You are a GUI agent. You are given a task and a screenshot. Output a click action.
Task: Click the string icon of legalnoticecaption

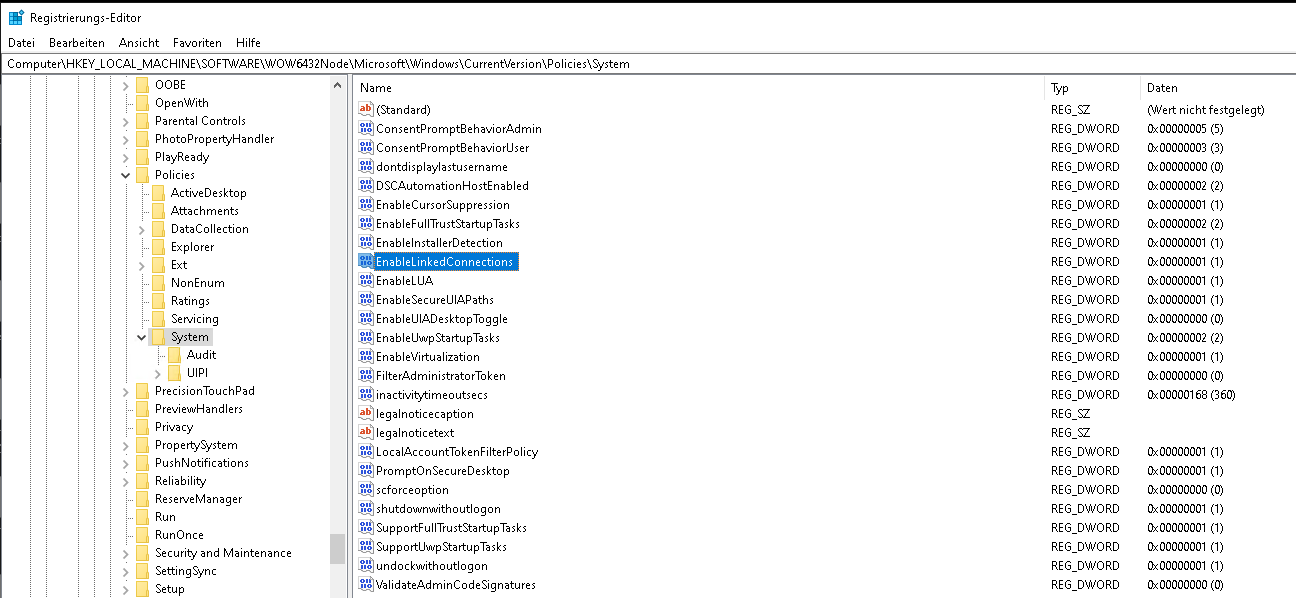click(x=365, y=413)
